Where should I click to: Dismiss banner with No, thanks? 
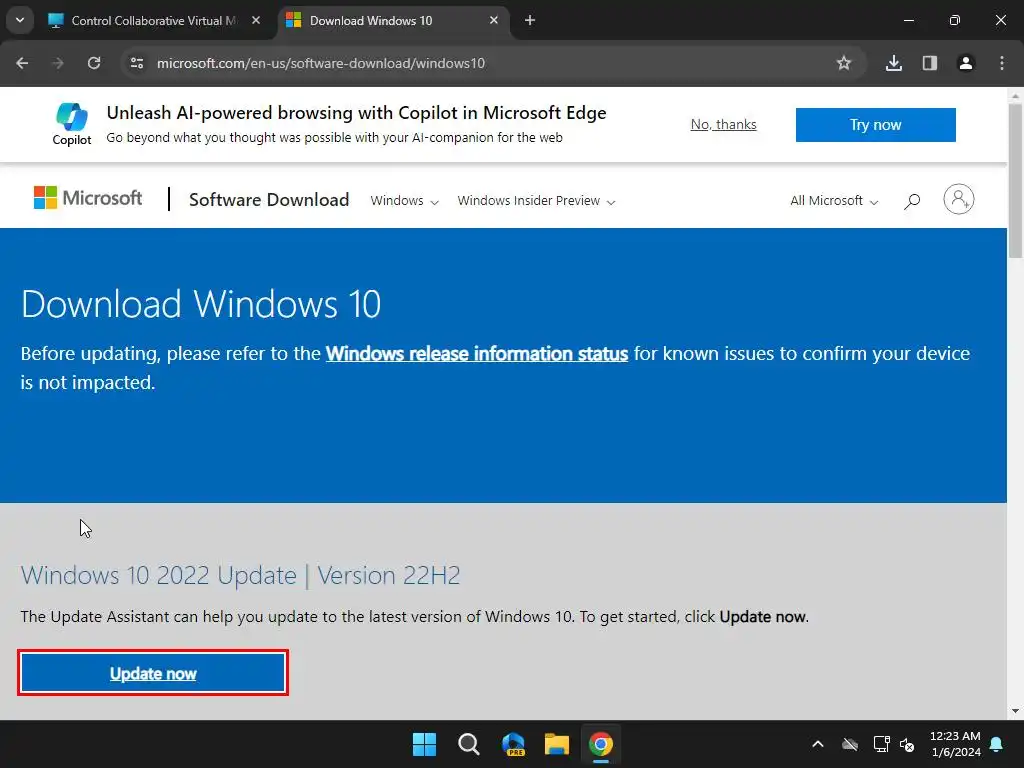point(724,124)
